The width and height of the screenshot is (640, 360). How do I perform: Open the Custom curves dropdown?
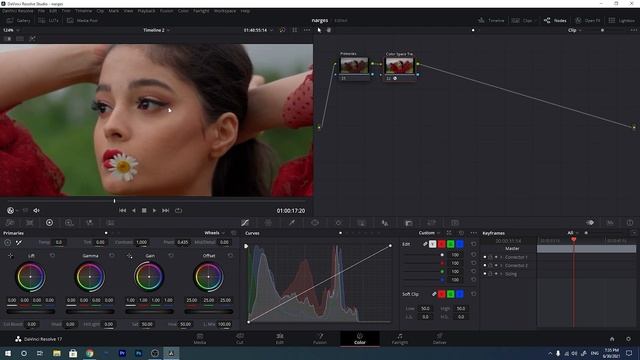[x=429, y=233]
